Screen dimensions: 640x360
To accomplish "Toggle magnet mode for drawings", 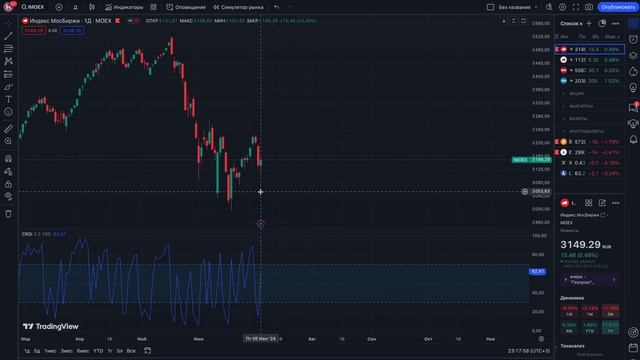I will (x=8, y=158).
